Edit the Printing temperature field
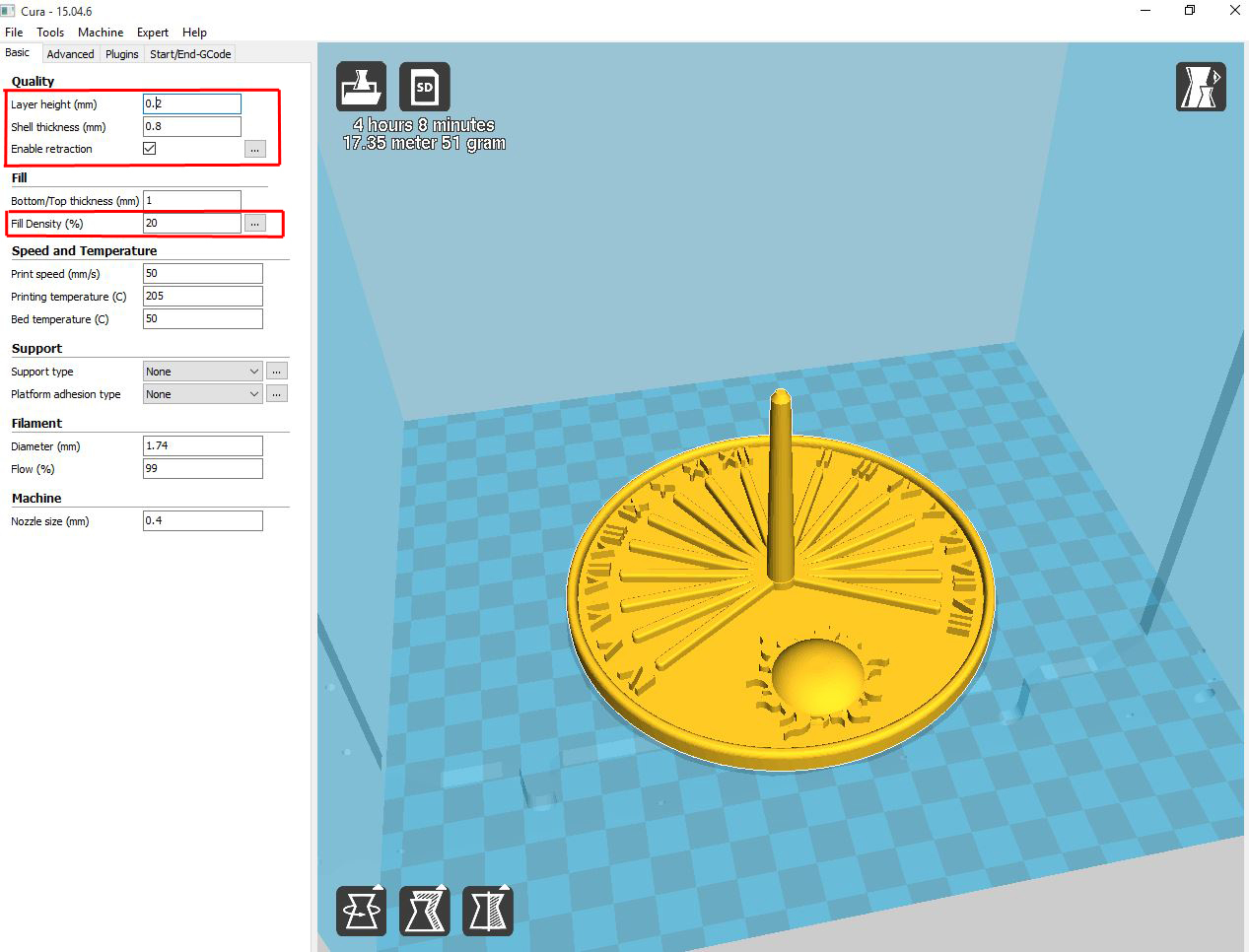 click(x=202, y=296)
